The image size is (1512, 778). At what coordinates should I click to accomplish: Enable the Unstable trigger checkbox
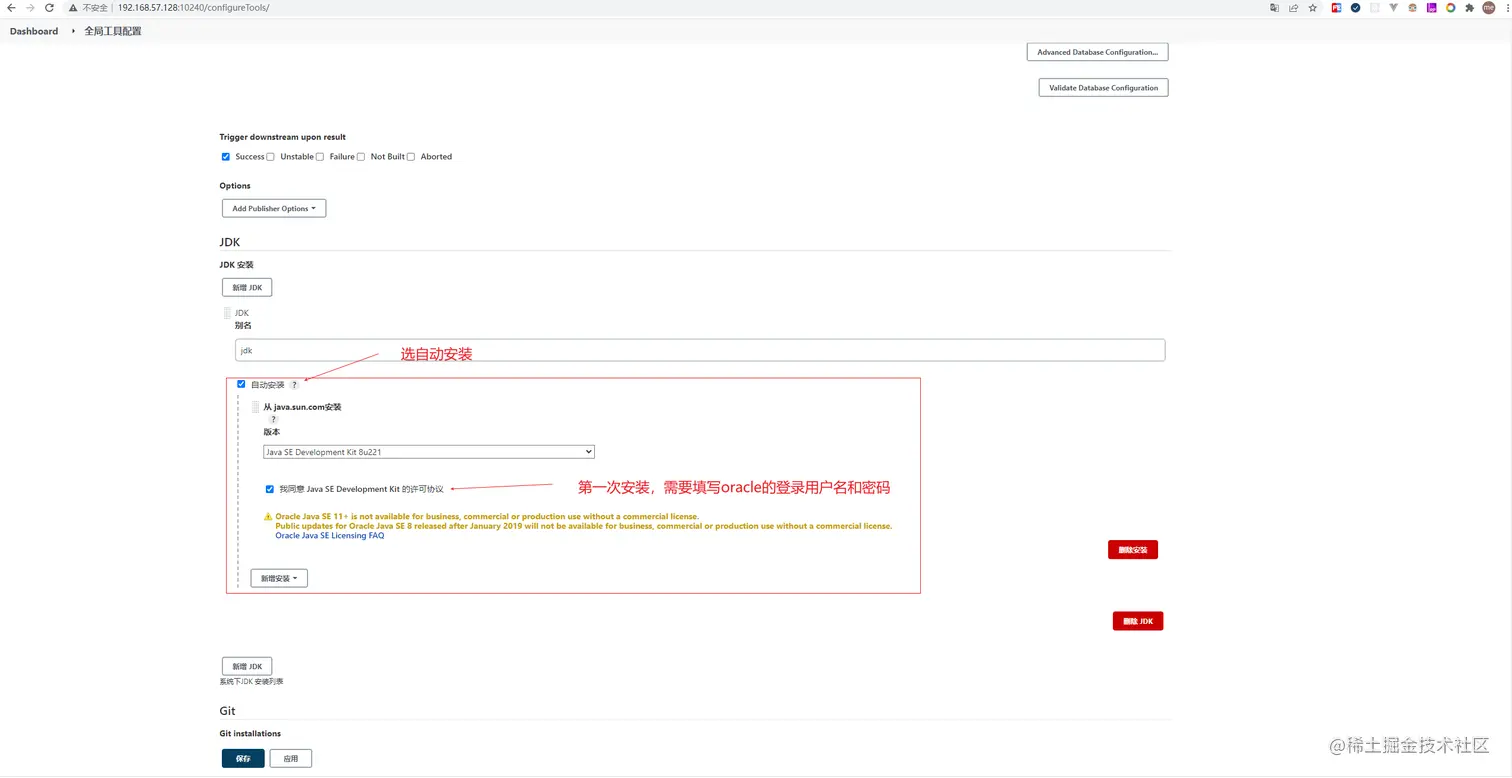pos(270,156)
